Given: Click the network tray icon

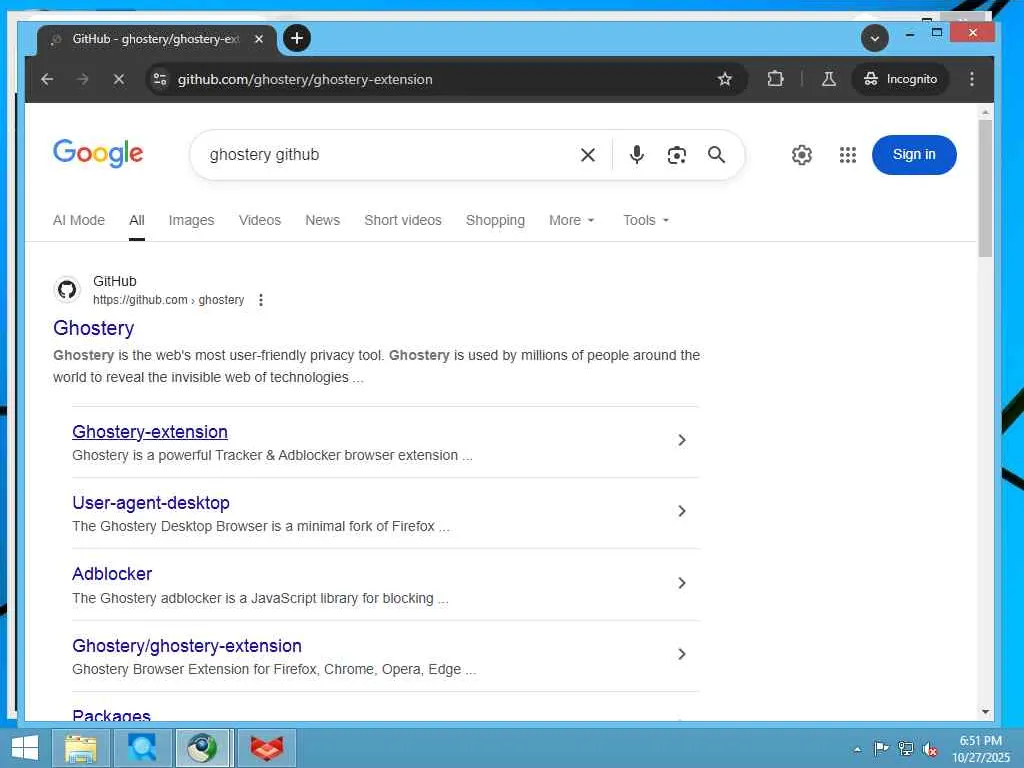Looking at the screenshot, I should click(906, 748).
